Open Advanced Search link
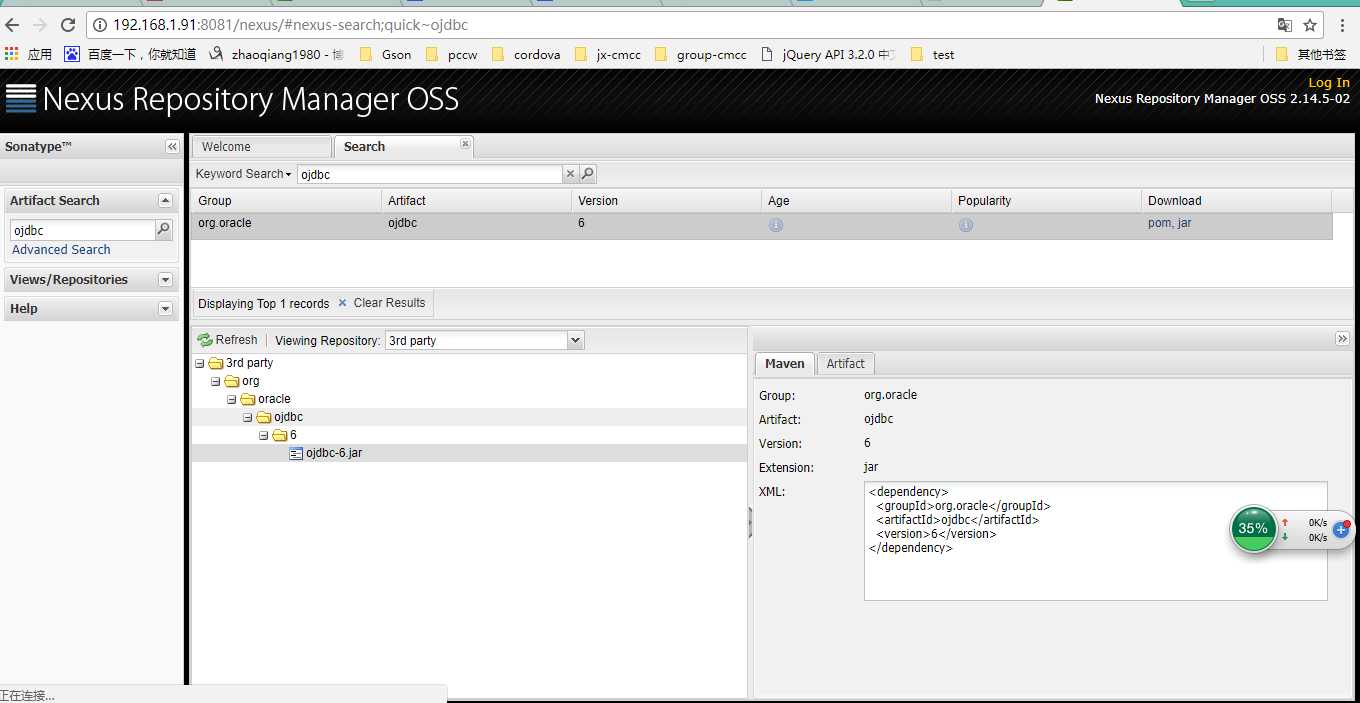The image size is (1360, 703). [61, 250]
